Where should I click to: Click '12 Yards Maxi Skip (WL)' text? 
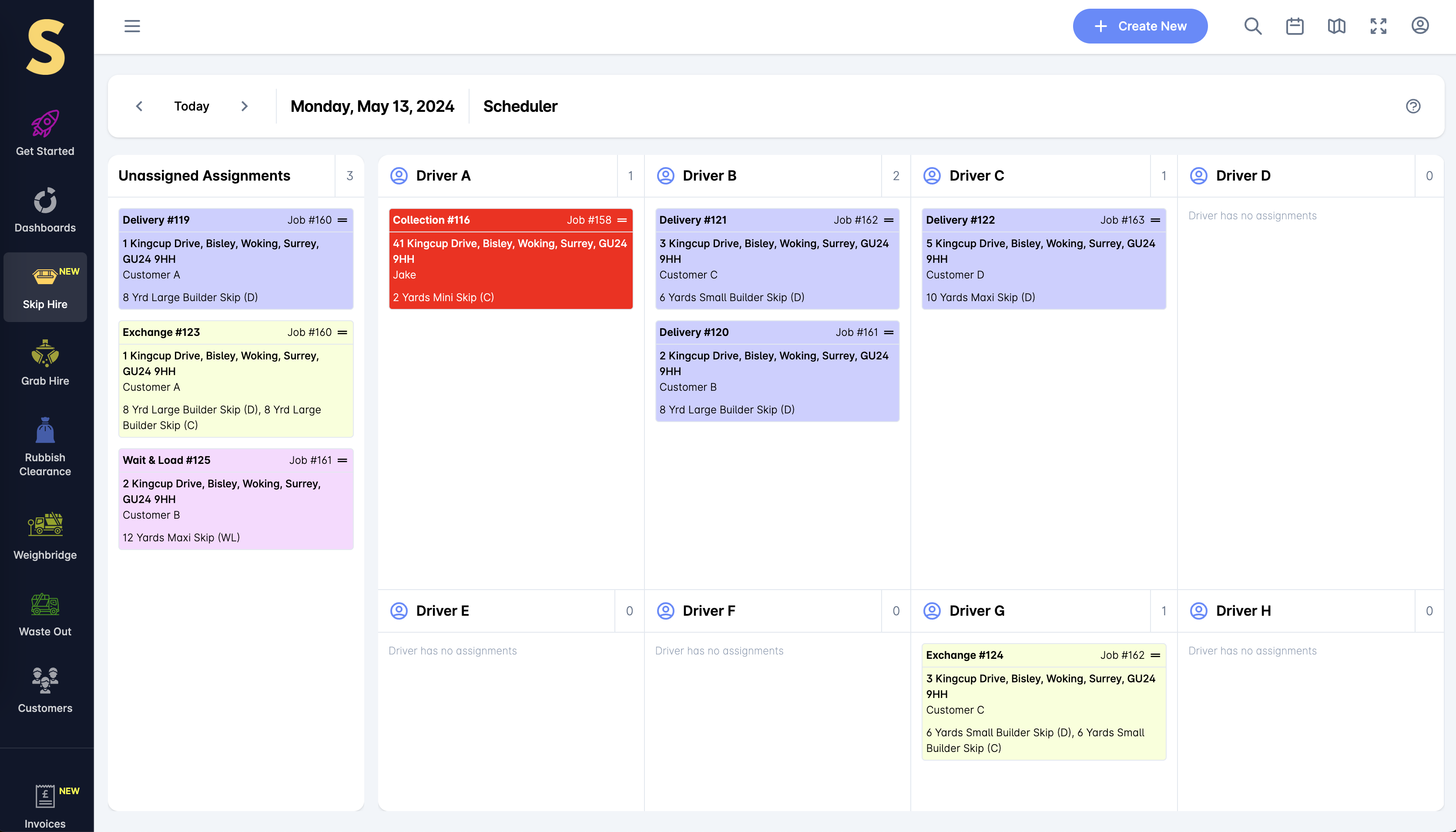pyautogui.click(x=181, y=538)
